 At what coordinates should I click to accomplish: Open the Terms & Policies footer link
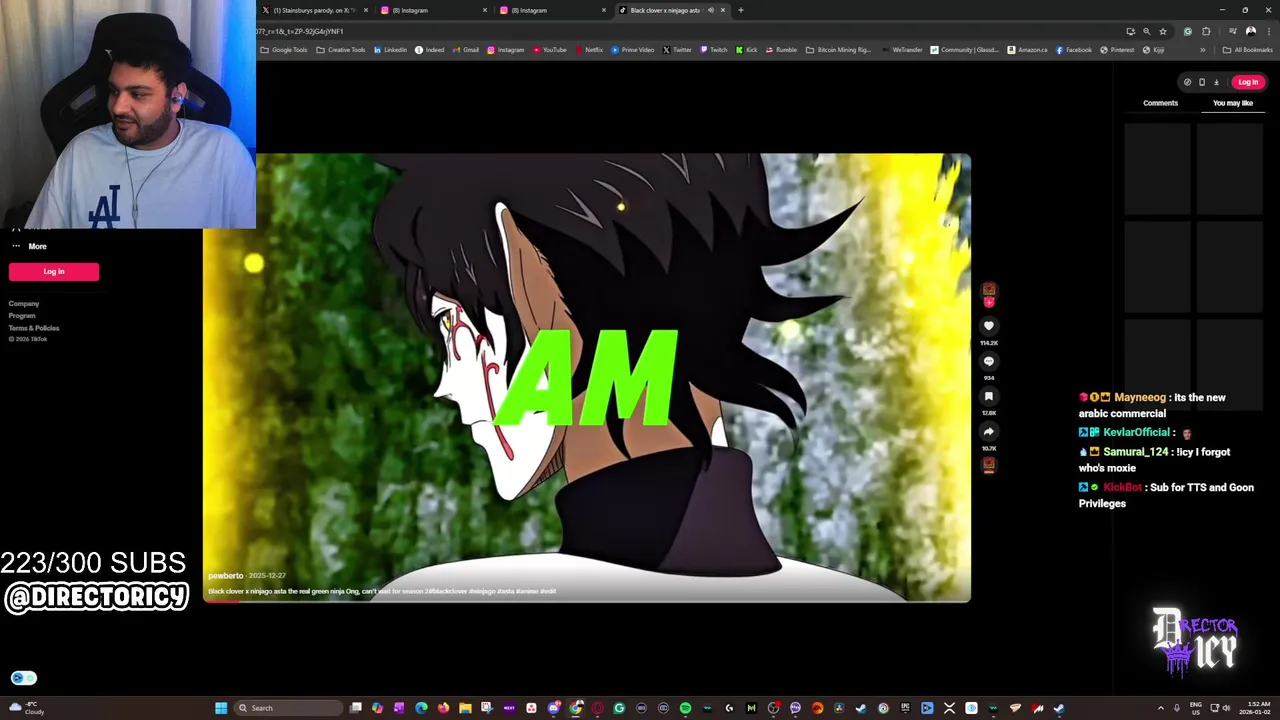point(34,328)
